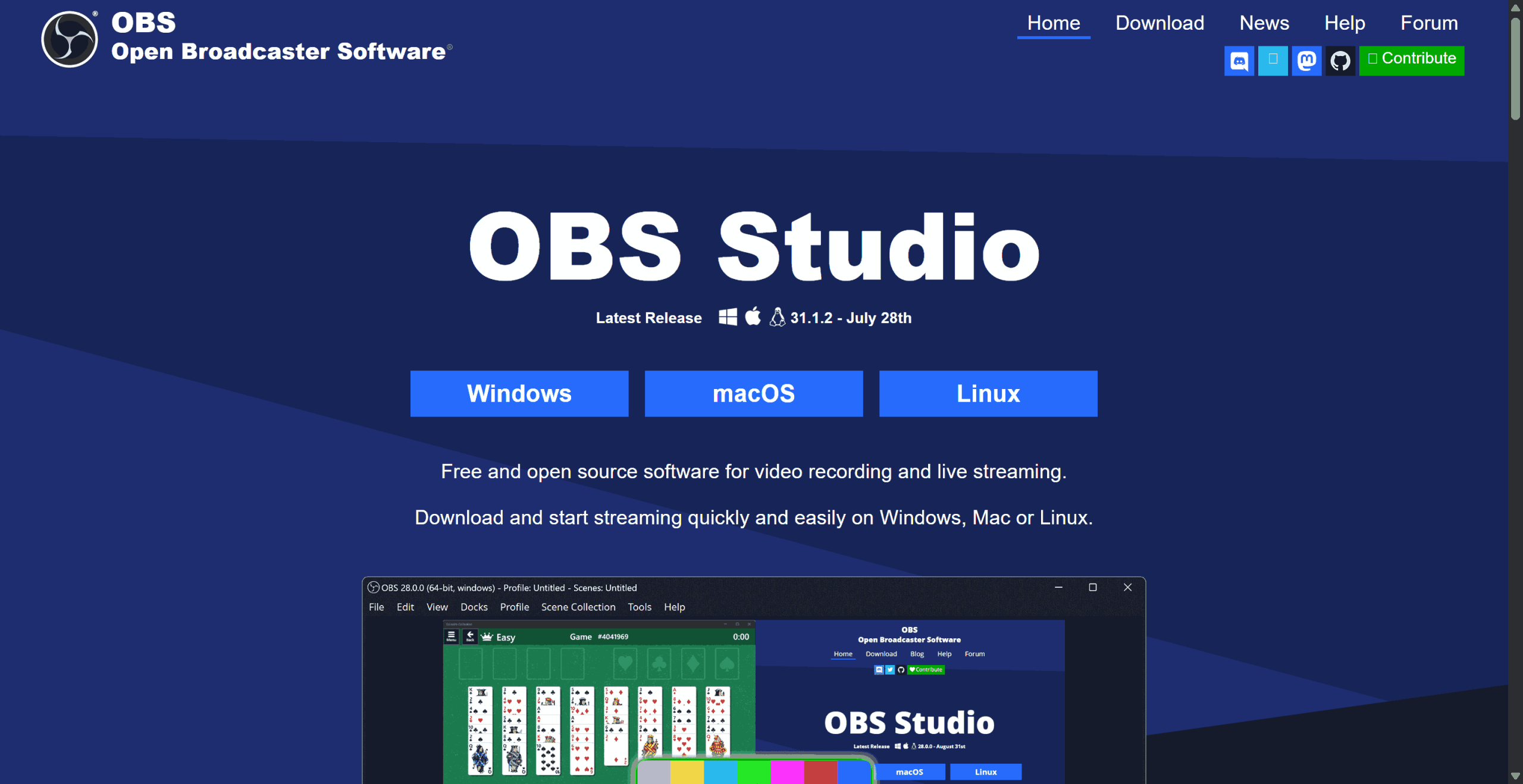This screenshot has height=784, width=1523.
Task: Visit the Forum from the navigation
Action: click(x=1429, y=23)
